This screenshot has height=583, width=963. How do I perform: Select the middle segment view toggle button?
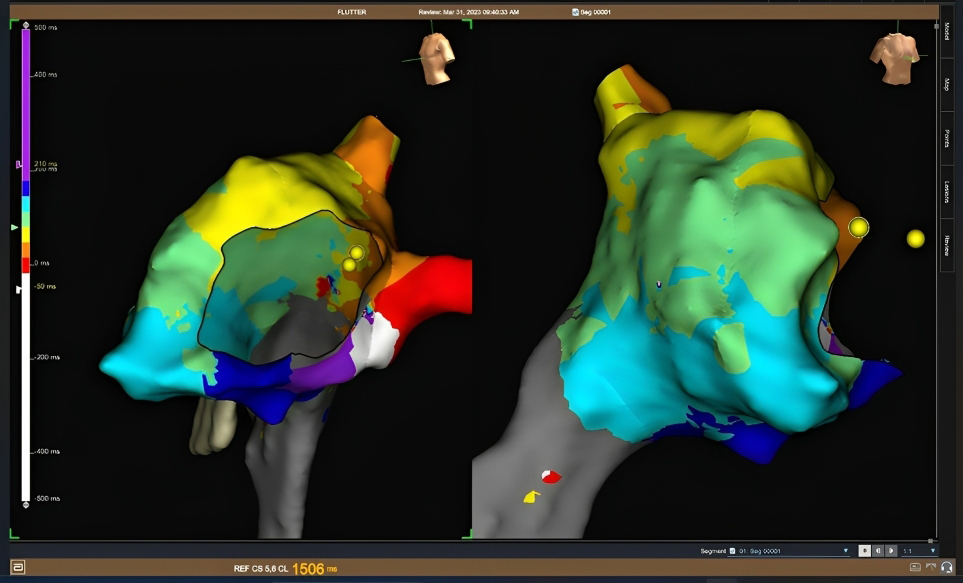878,551
